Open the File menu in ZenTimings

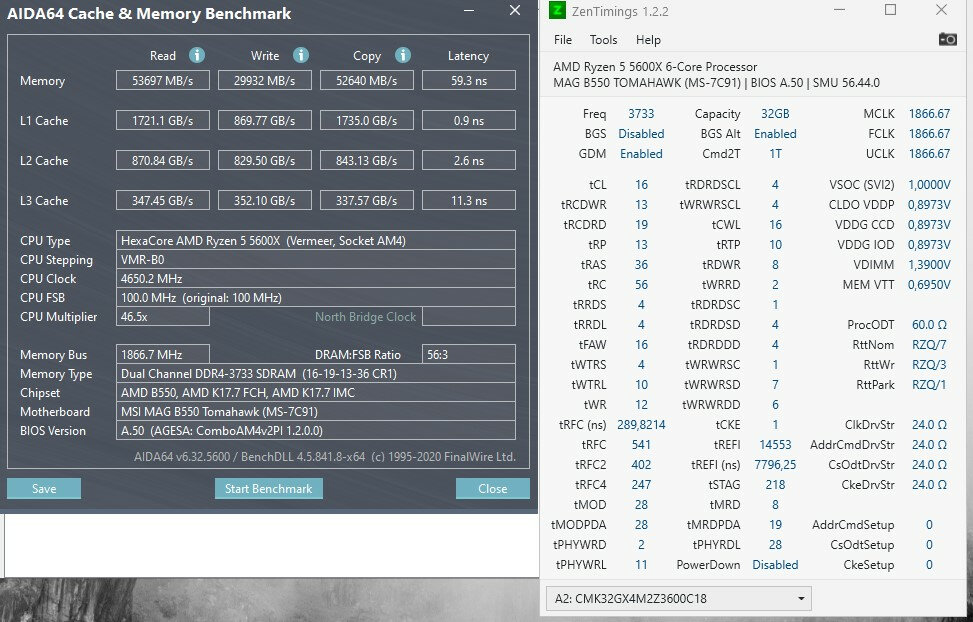pyautogui.click(x=563, y=40)
